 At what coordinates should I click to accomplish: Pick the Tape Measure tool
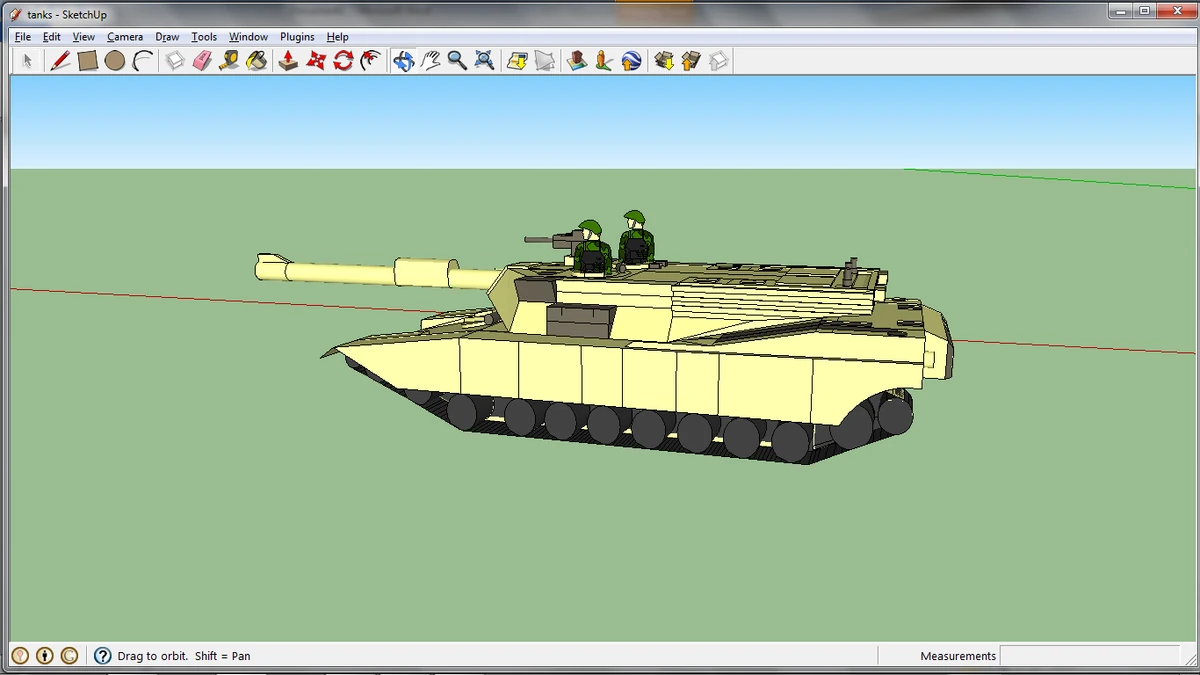coord(228,60)
